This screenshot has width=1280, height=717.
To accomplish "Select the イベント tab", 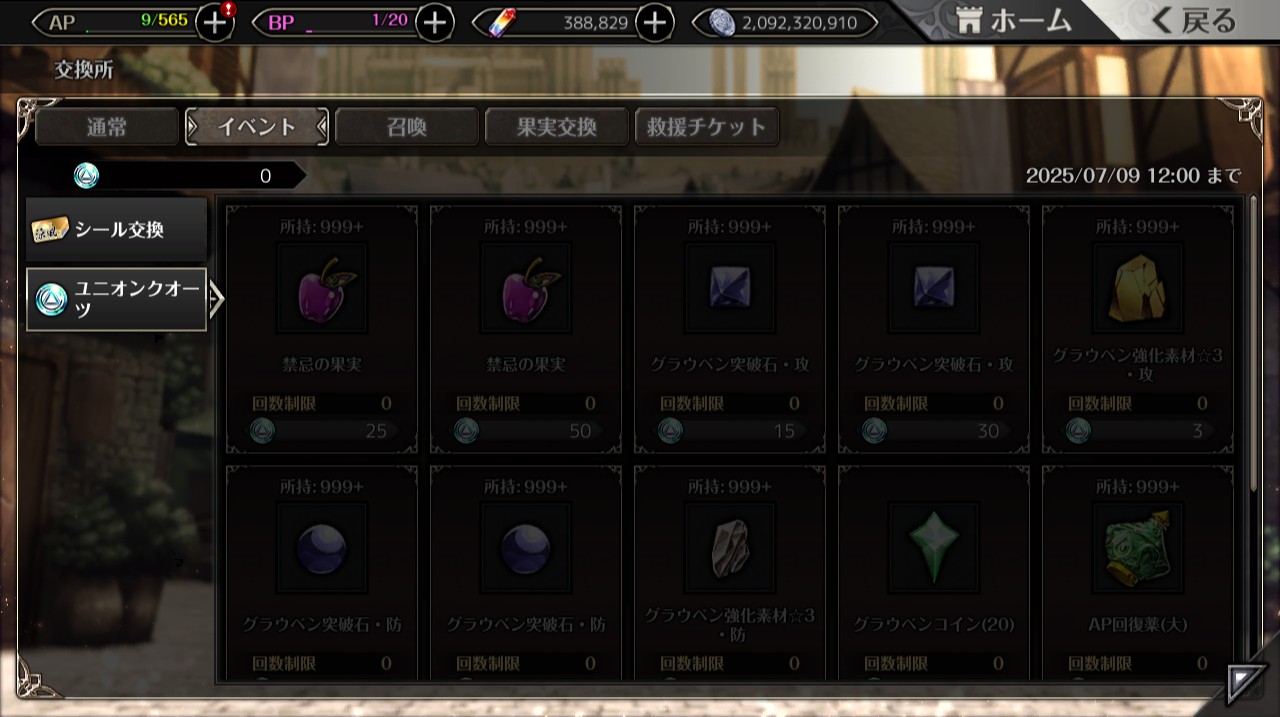I will [x=257, y=127].
